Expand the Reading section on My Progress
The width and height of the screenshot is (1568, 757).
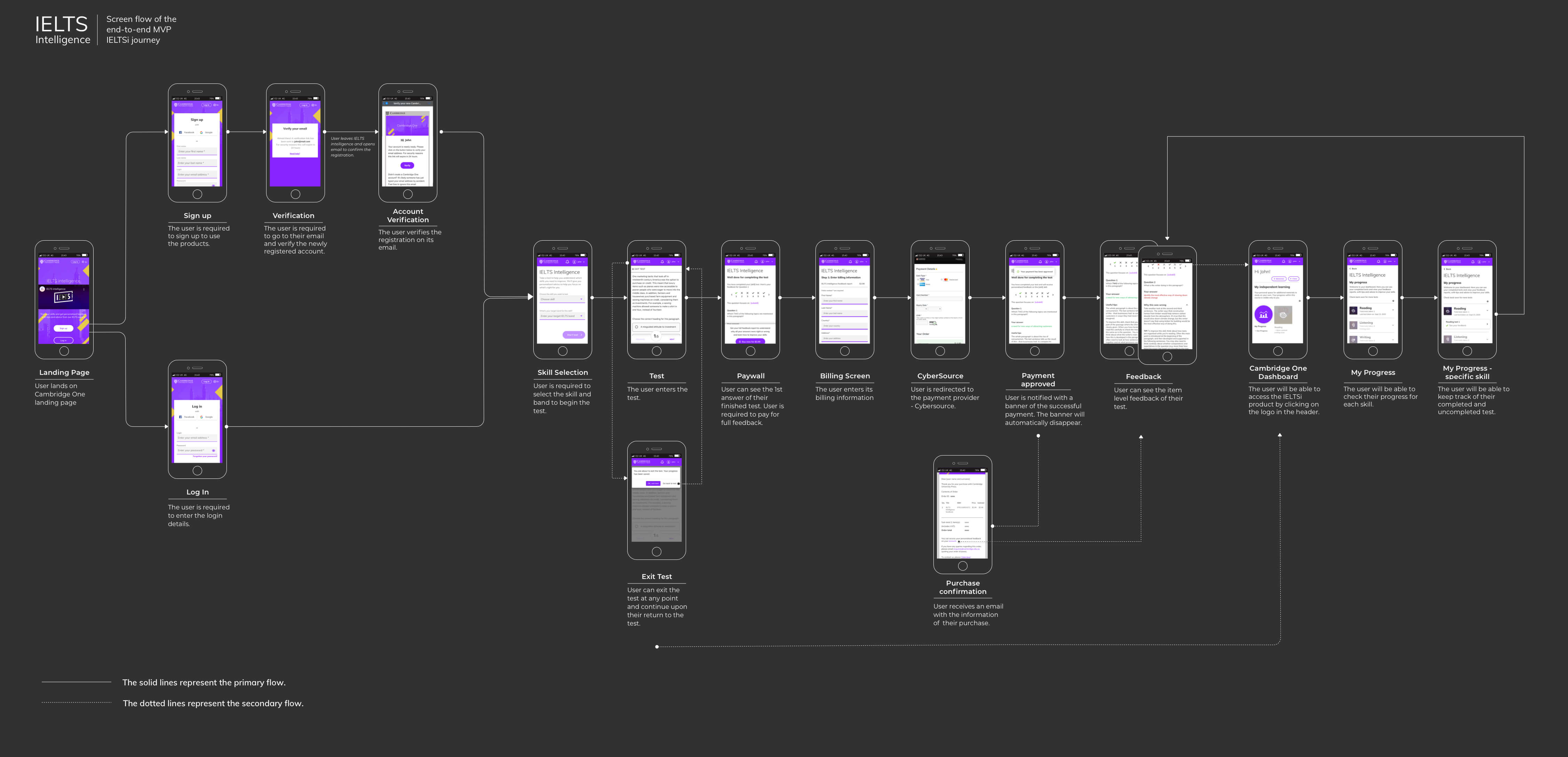click(x=1393, y=310)
